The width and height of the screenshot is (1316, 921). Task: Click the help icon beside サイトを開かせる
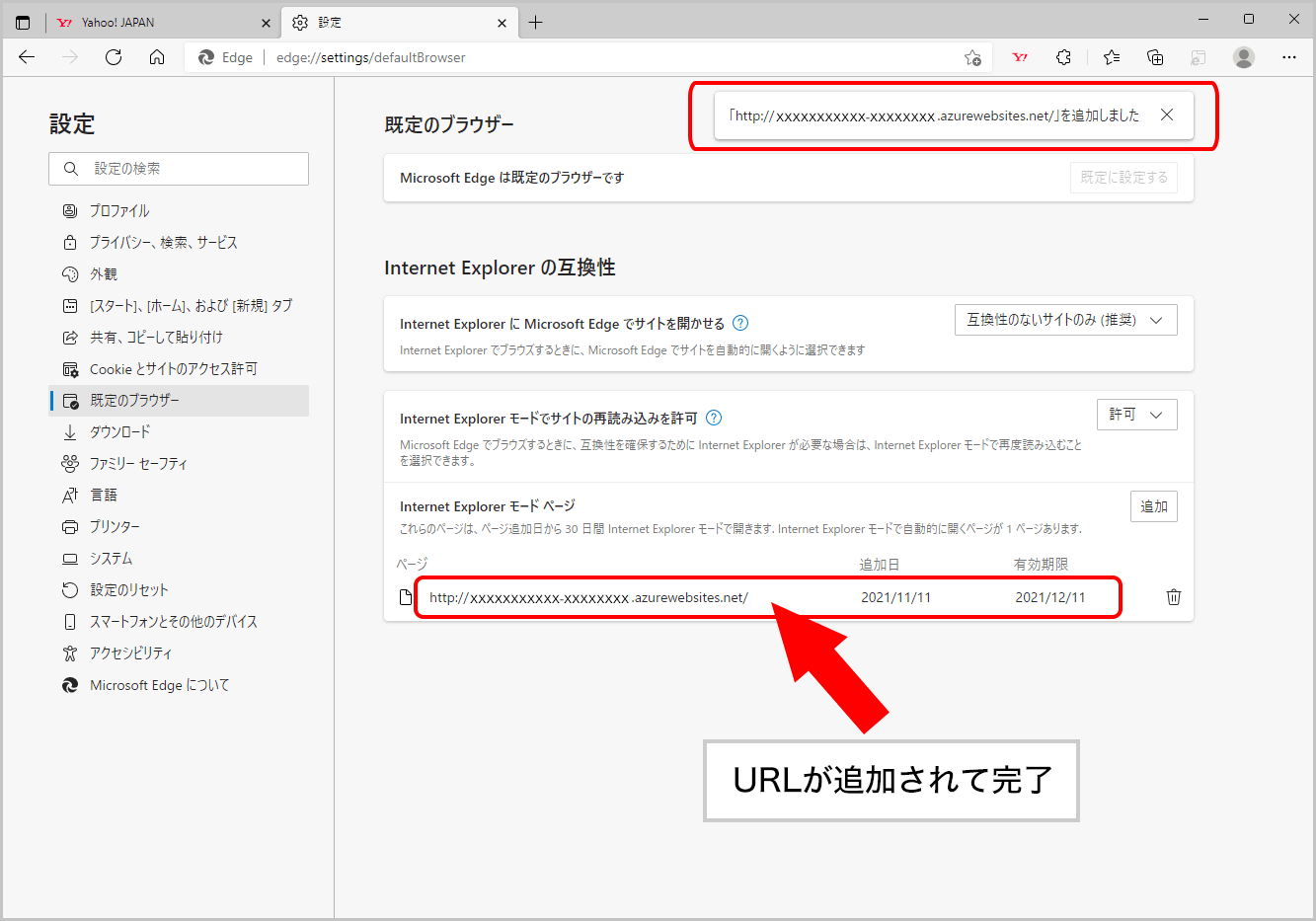tap(740, 323)
